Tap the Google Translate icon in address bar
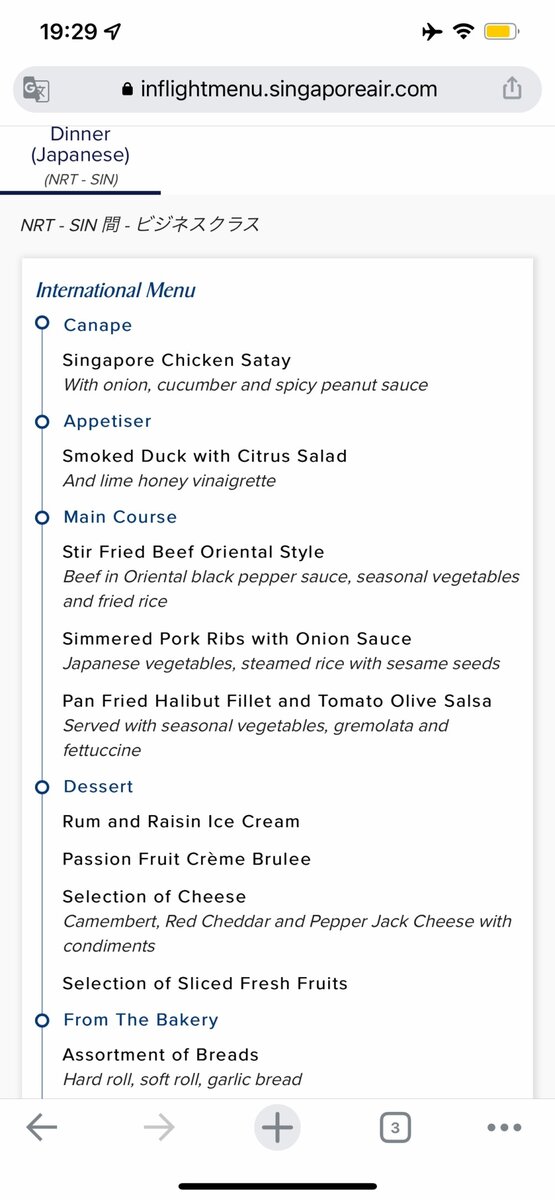The width and height of the screenshot is (555, 1200). click(37, 89)
